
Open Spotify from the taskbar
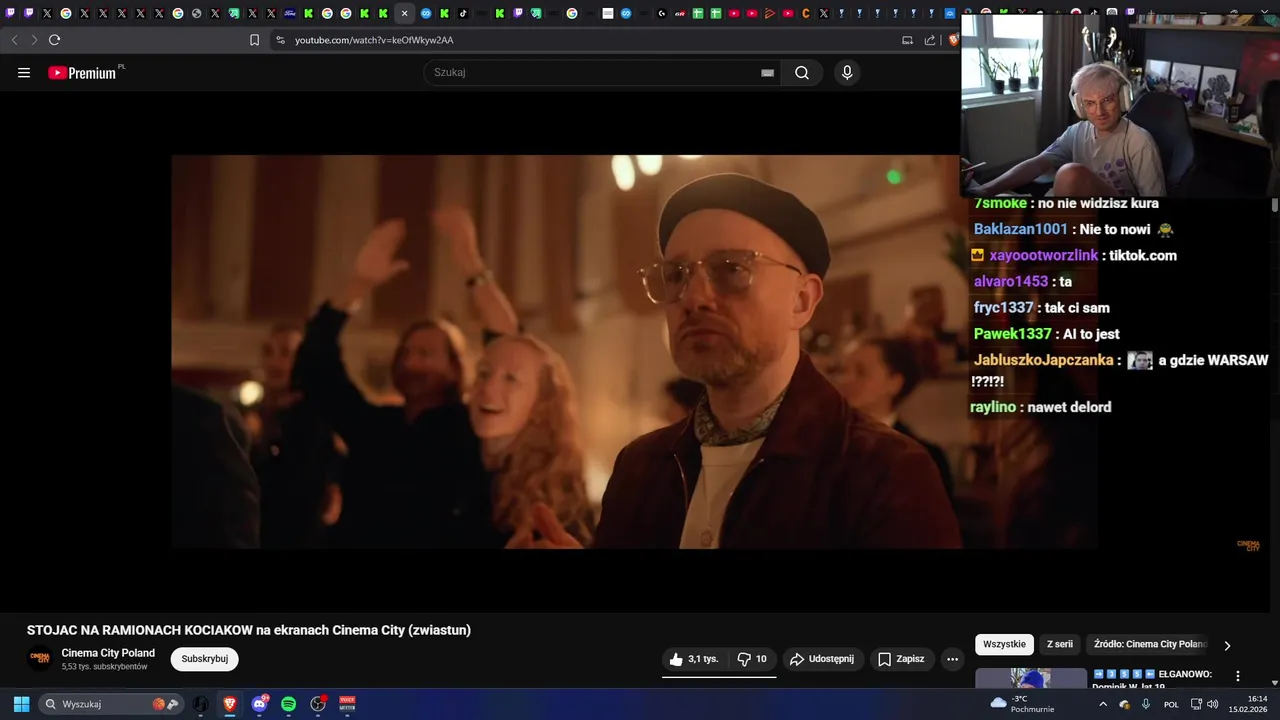289,704
